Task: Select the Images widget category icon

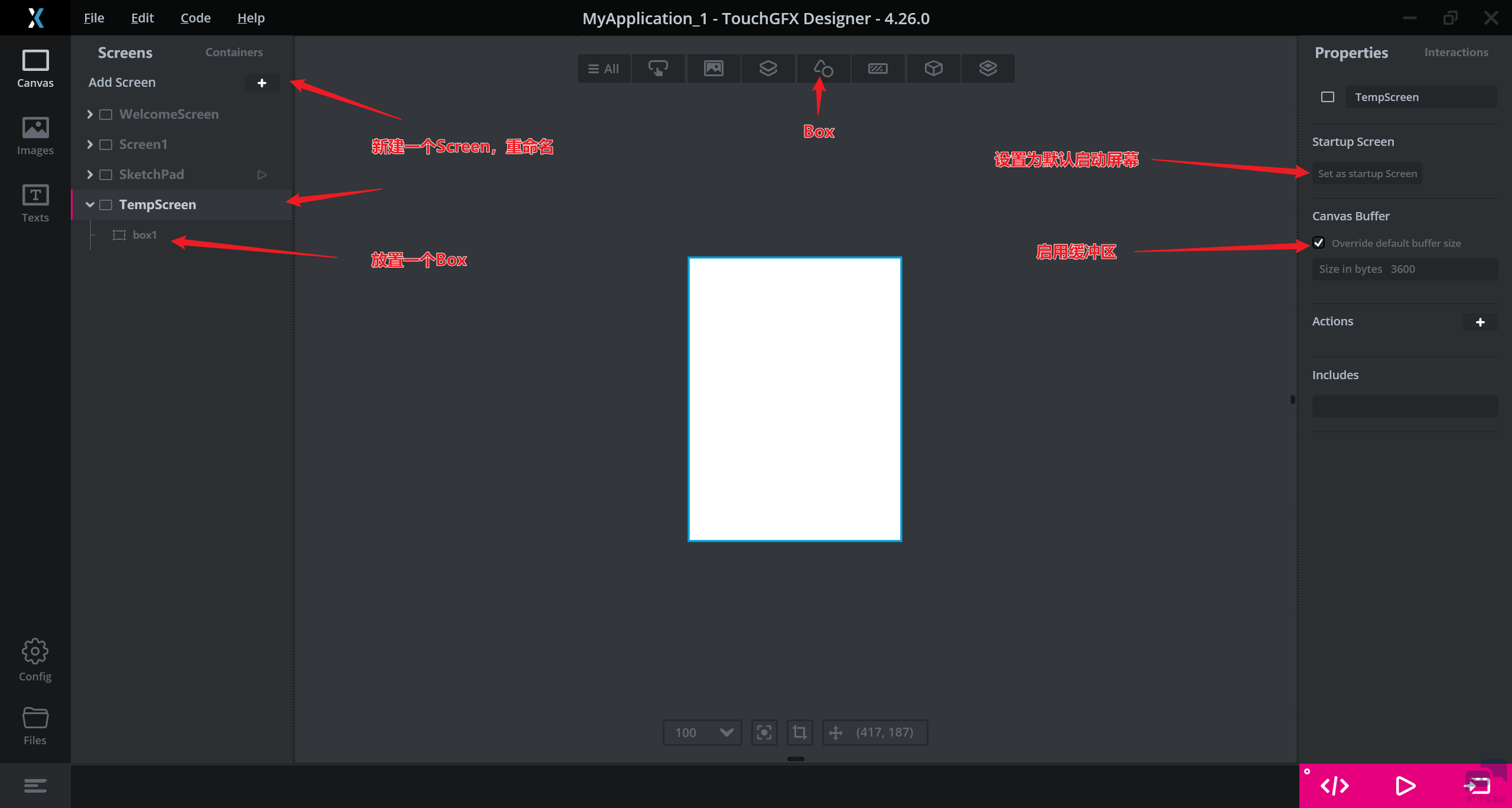Action: click(x=713, y=69)
